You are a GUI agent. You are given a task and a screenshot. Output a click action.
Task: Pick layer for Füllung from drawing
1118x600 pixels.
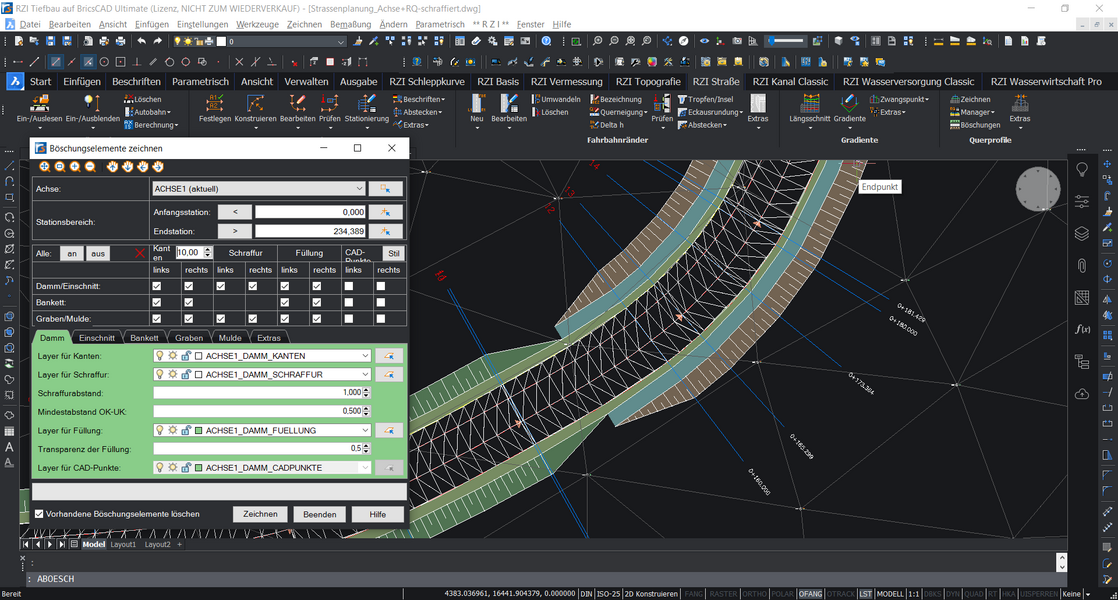point(389,430)
